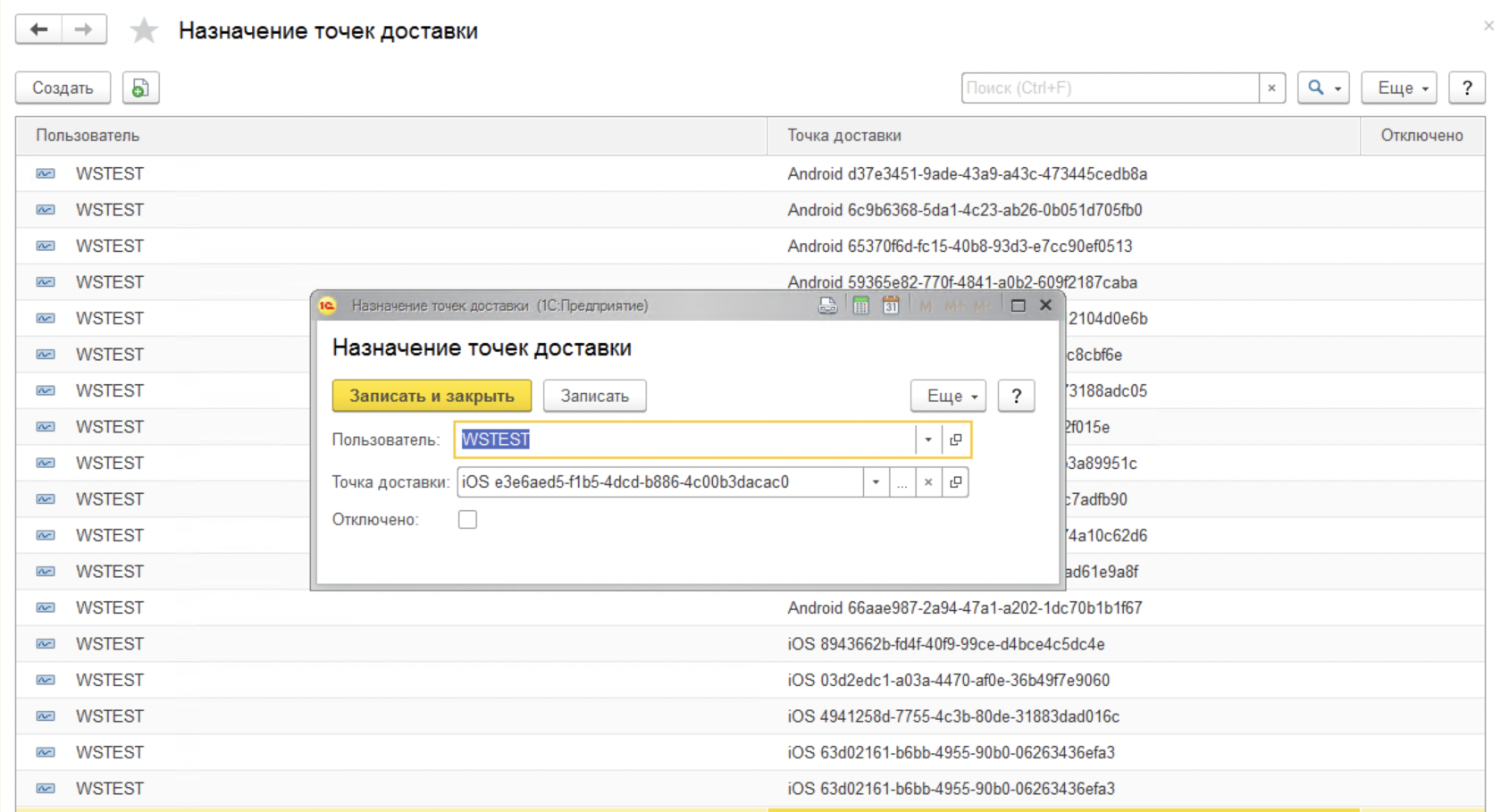Clear the Точка доставки field value
This screenshot has height=812, width=1501.
coord(928,482)
